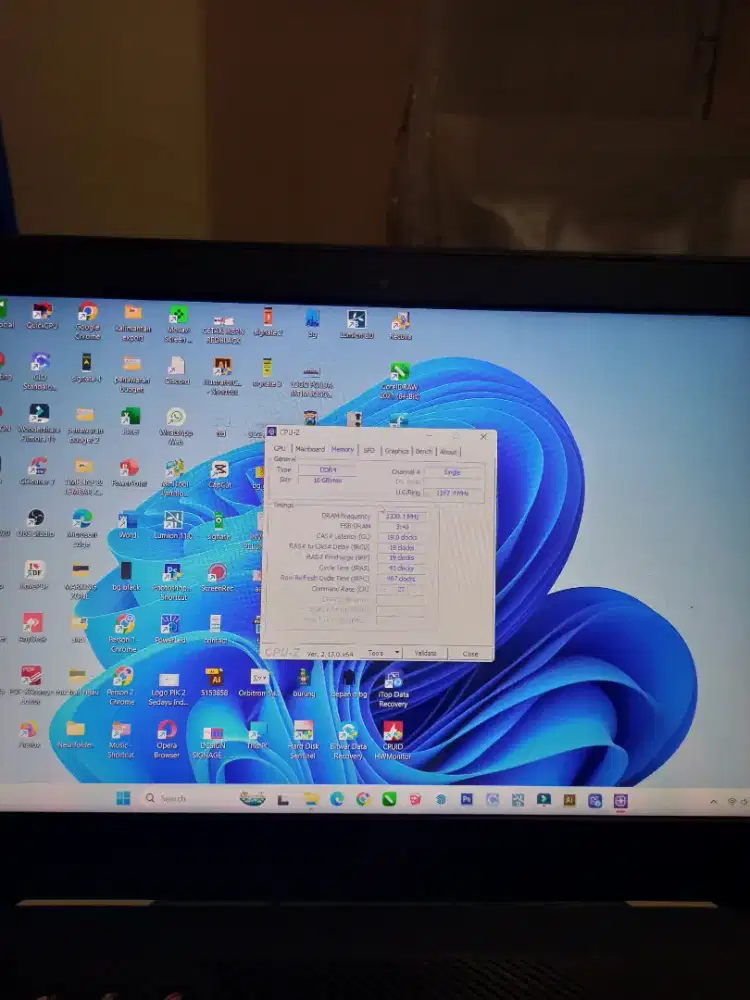Click the CAS# Latency clocks value

[402, 537]
